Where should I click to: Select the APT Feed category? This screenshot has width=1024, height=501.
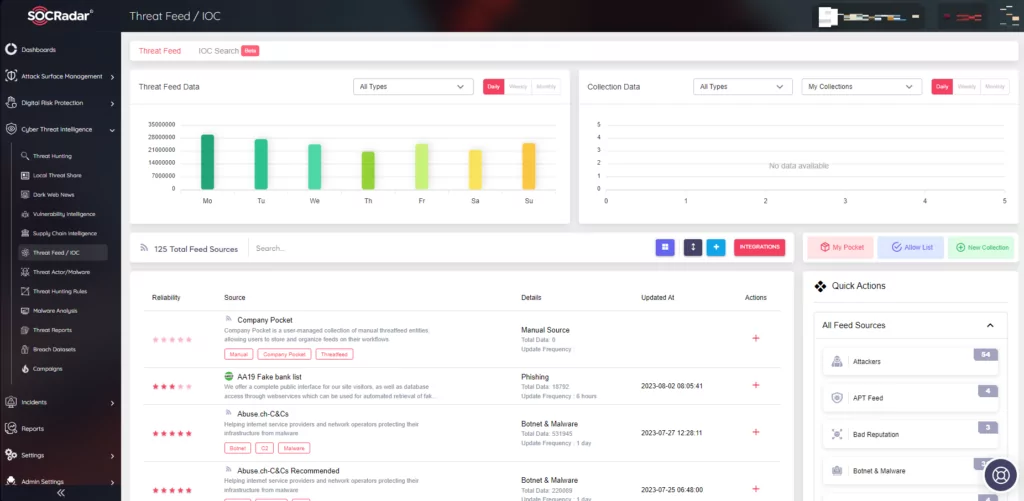tap(910, 398)
